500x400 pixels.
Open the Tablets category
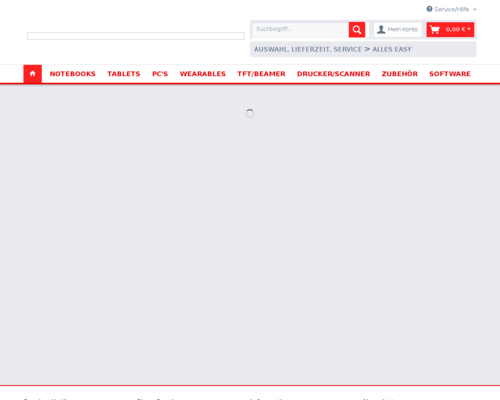tap(124, 74)
